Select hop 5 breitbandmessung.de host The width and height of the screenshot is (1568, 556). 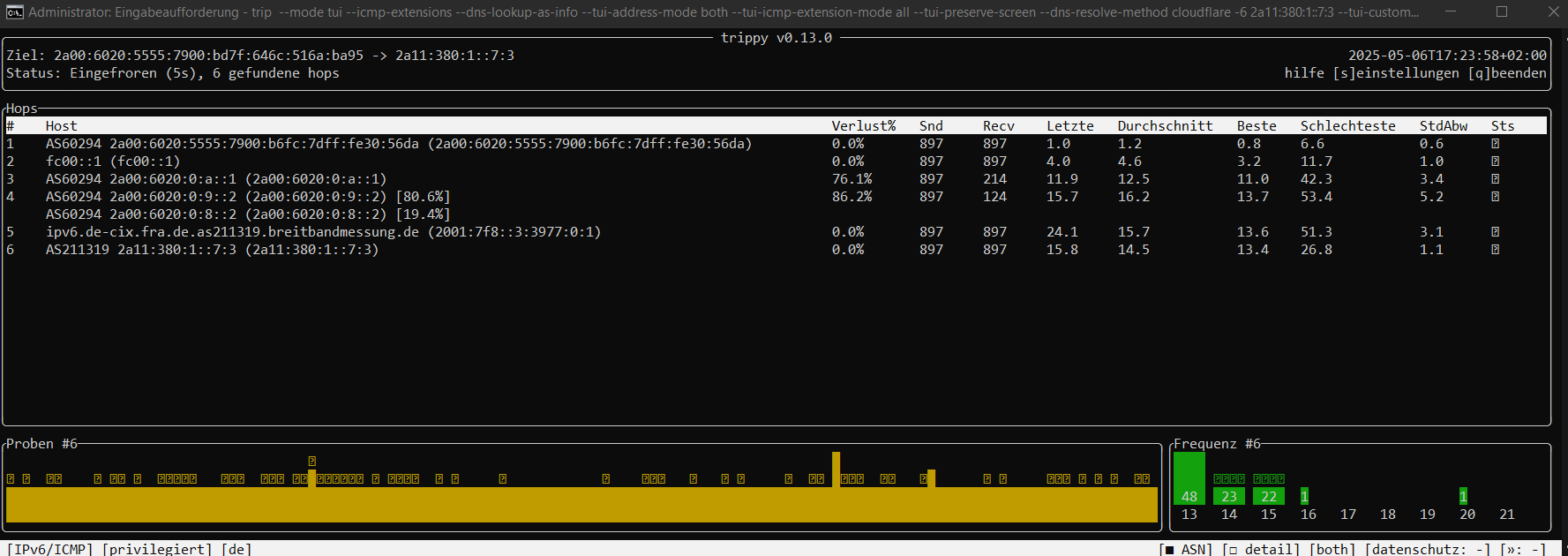point(323,232)
